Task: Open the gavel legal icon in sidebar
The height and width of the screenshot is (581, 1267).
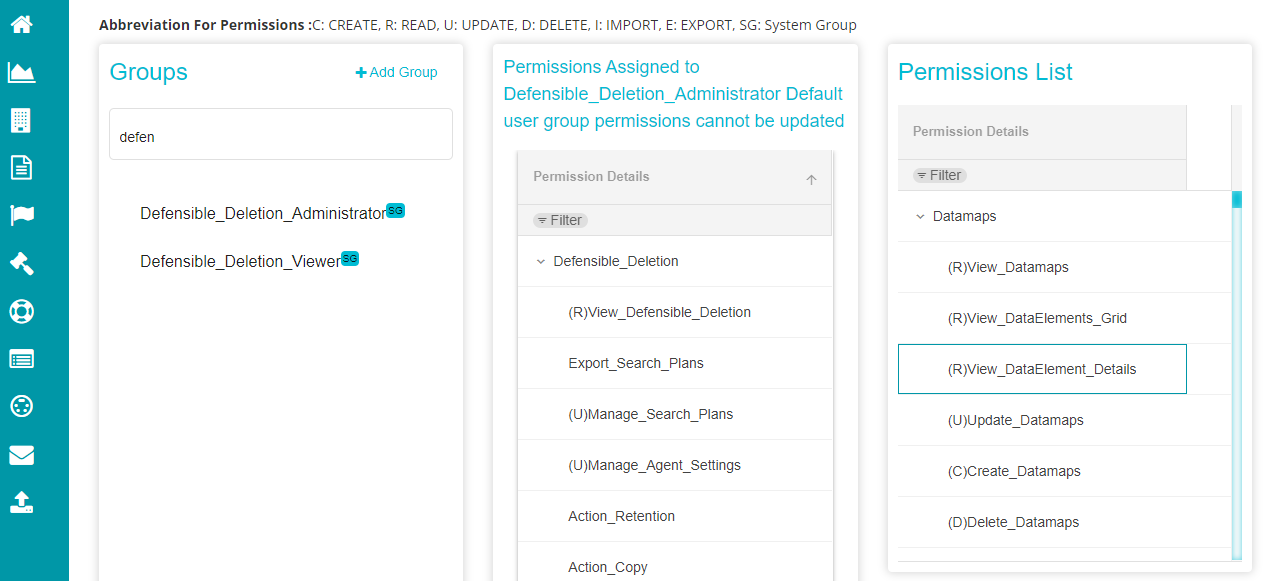Action: [21, 263]
